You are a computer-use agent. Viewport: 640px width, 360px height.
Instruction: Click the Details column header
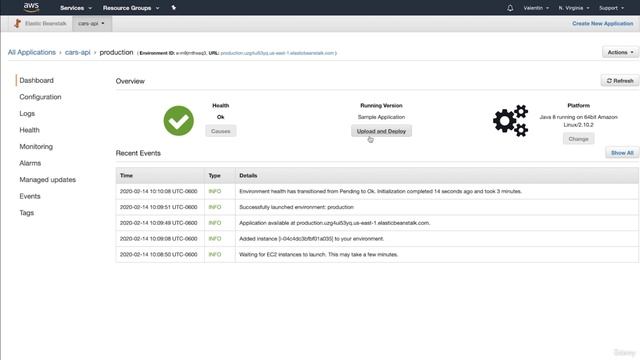tap(248, 176)
